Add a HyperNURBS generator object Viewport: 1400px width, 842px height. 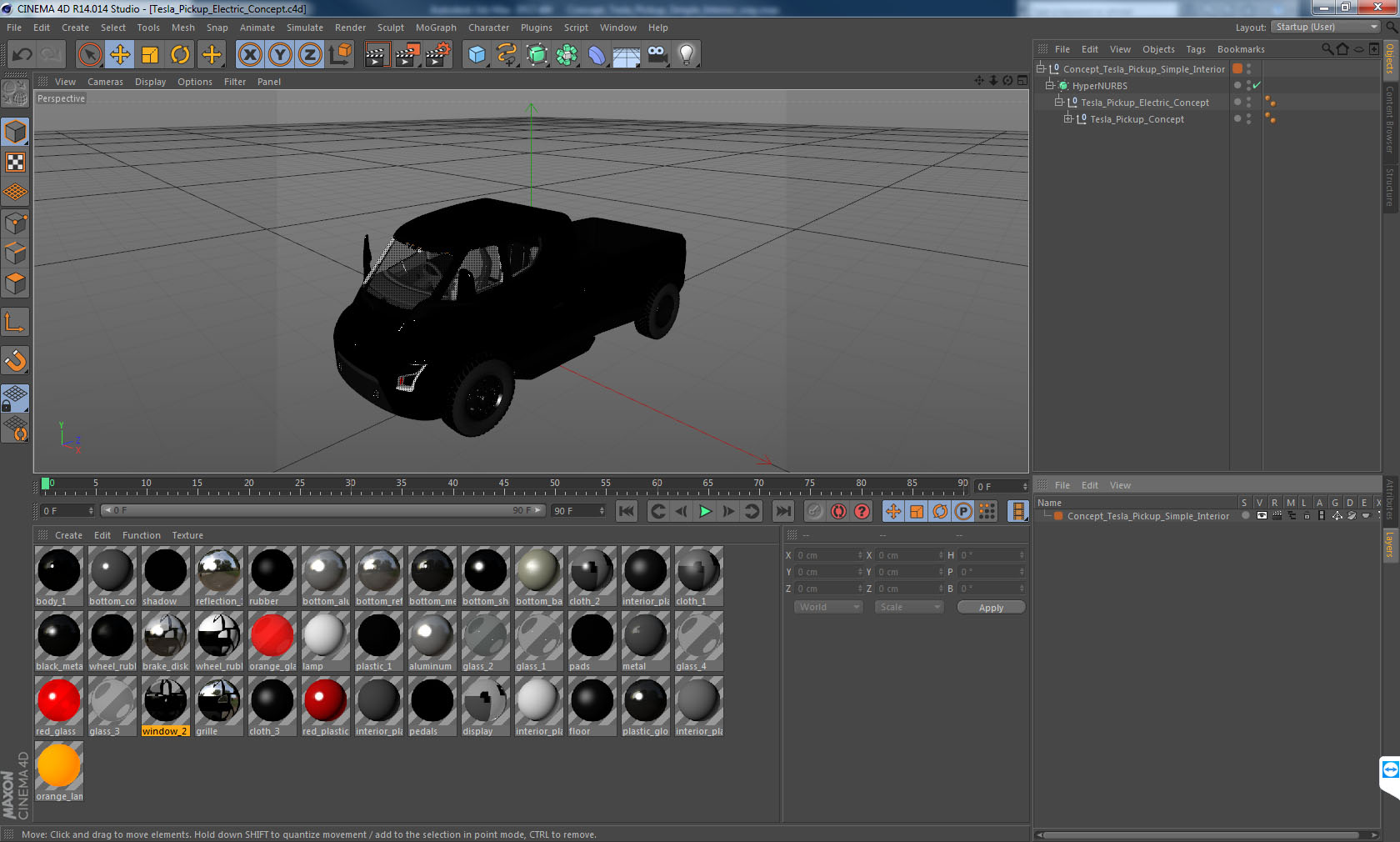537,55
